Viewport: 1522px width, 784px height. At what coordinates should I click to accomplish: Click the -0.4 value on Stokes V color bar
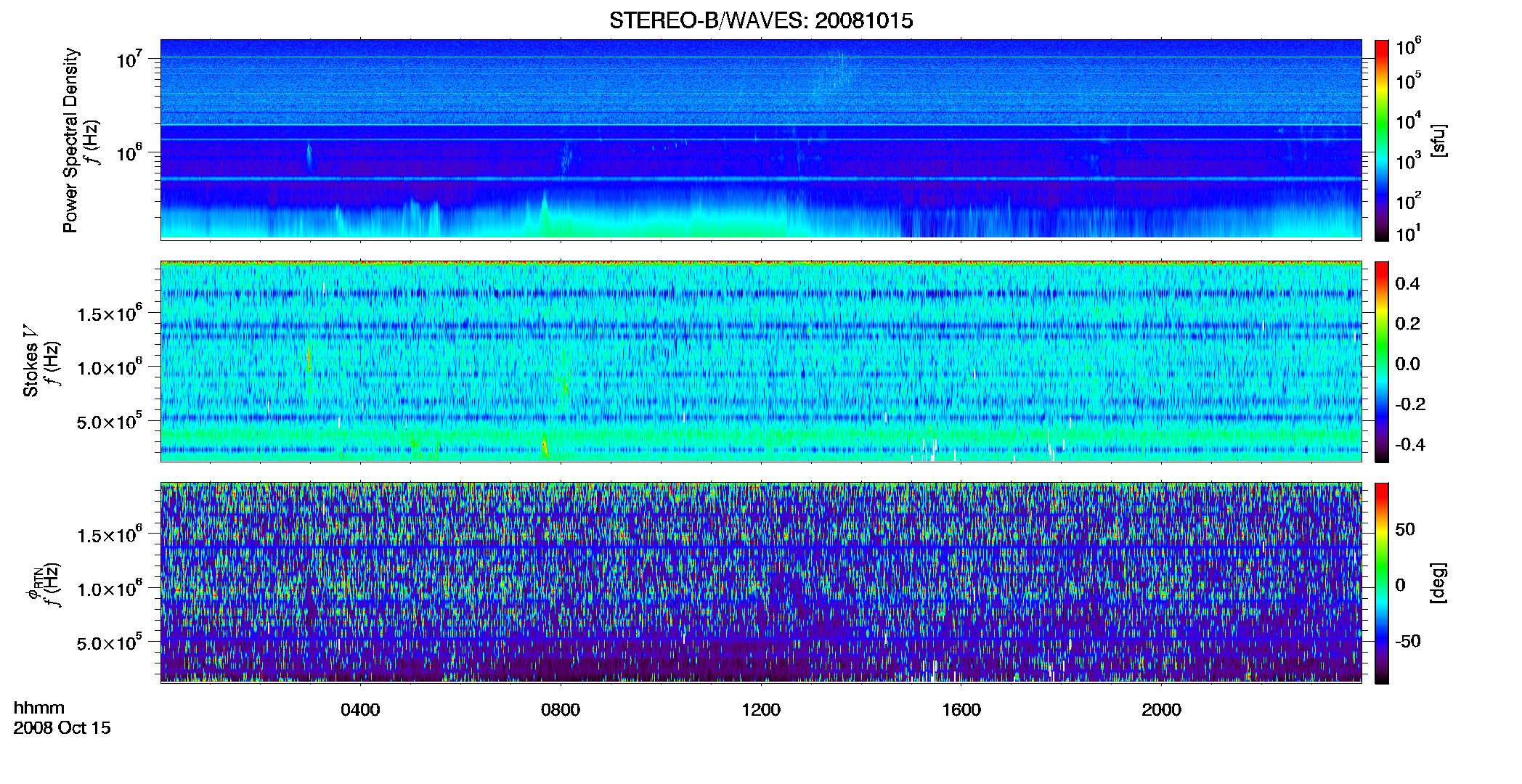pos(1411,444)
